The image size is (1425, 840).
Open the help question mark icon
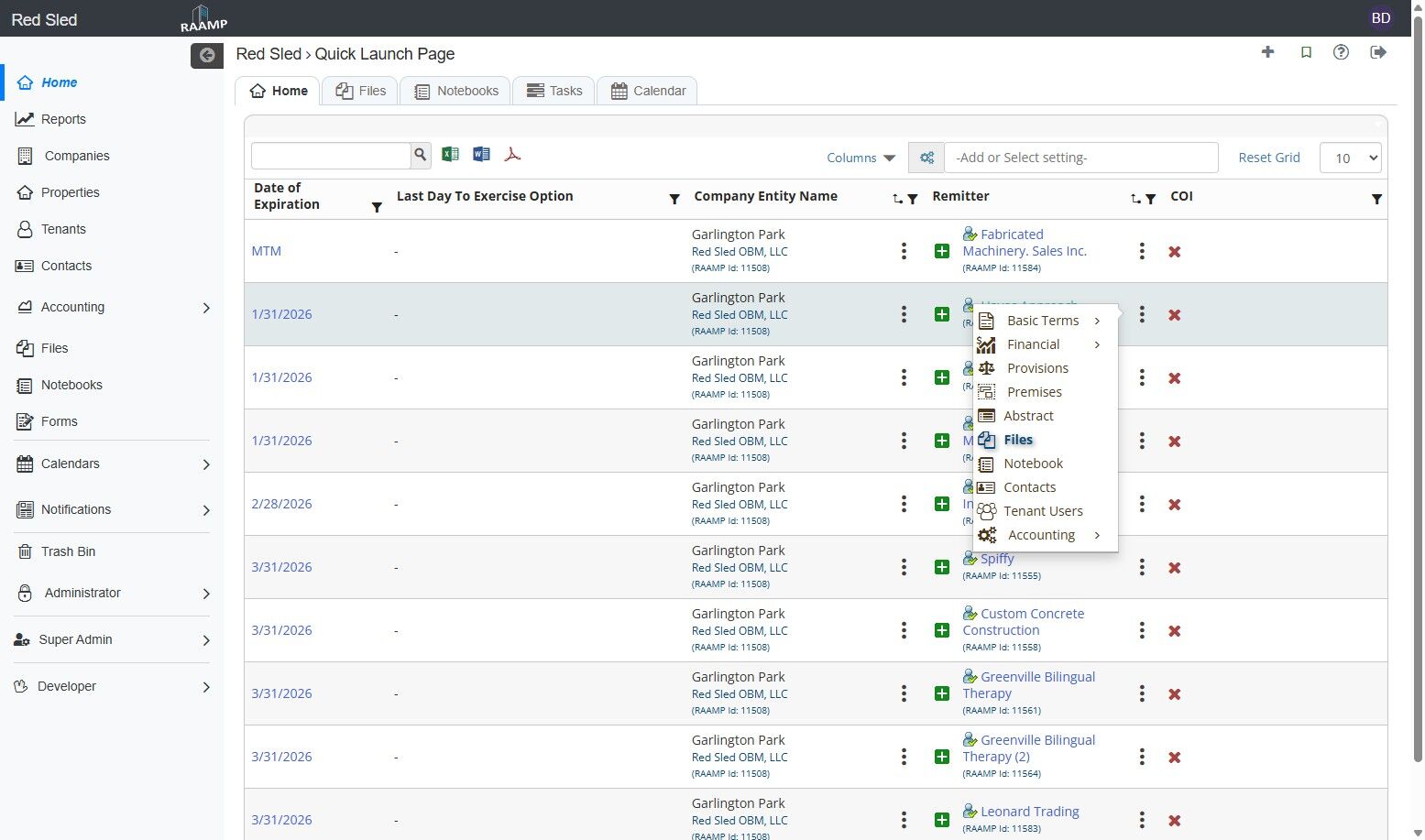1341,52
